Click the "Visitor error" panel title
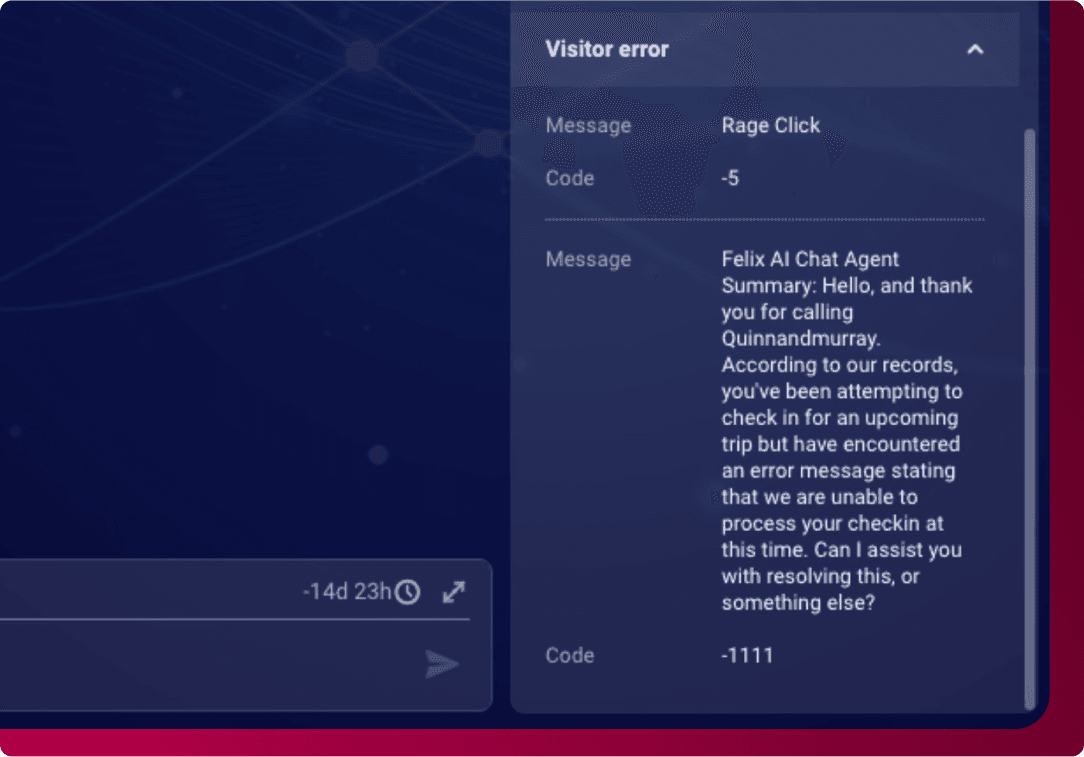Image resolution: width=1084 pixels, height=757 pixels. tap(607, 49)
